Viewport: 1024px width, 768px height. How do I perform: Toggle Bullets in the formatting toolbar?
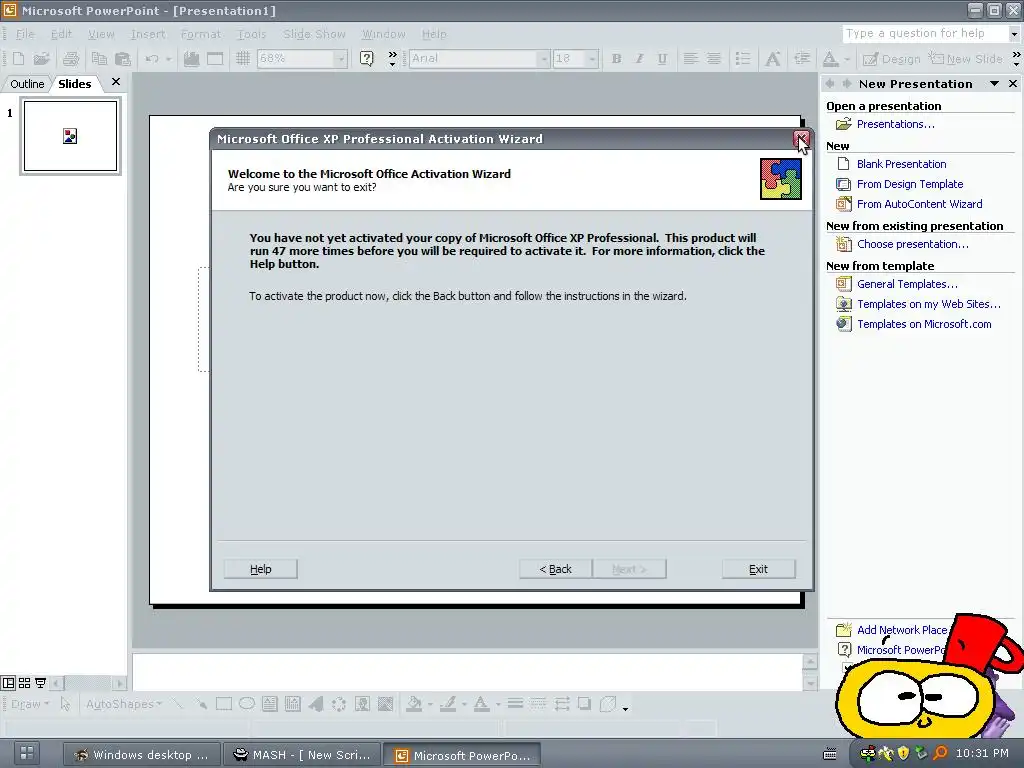coord(743,59)
